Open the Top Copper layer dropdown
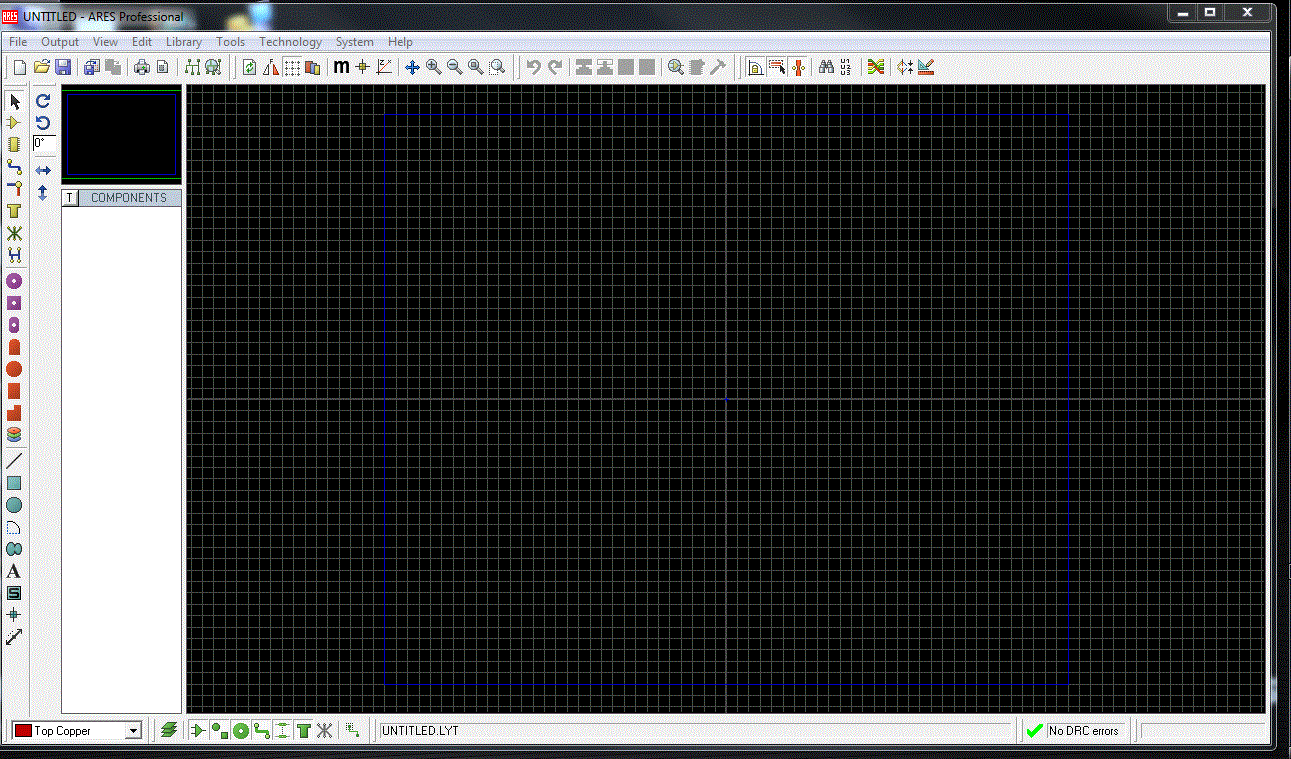The height and width of the screenshot is (759, 1291). (133, 731)
